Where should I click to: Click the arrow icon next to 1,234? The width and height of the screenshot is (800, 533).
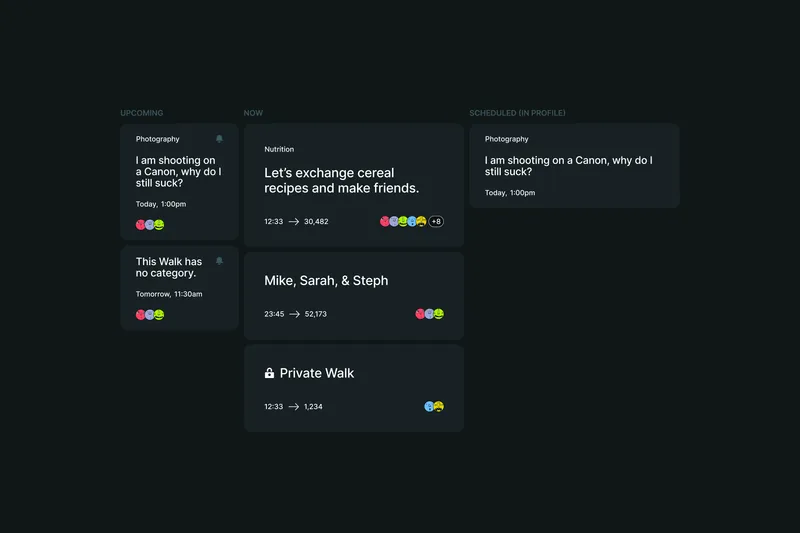[x=294, y=407]
